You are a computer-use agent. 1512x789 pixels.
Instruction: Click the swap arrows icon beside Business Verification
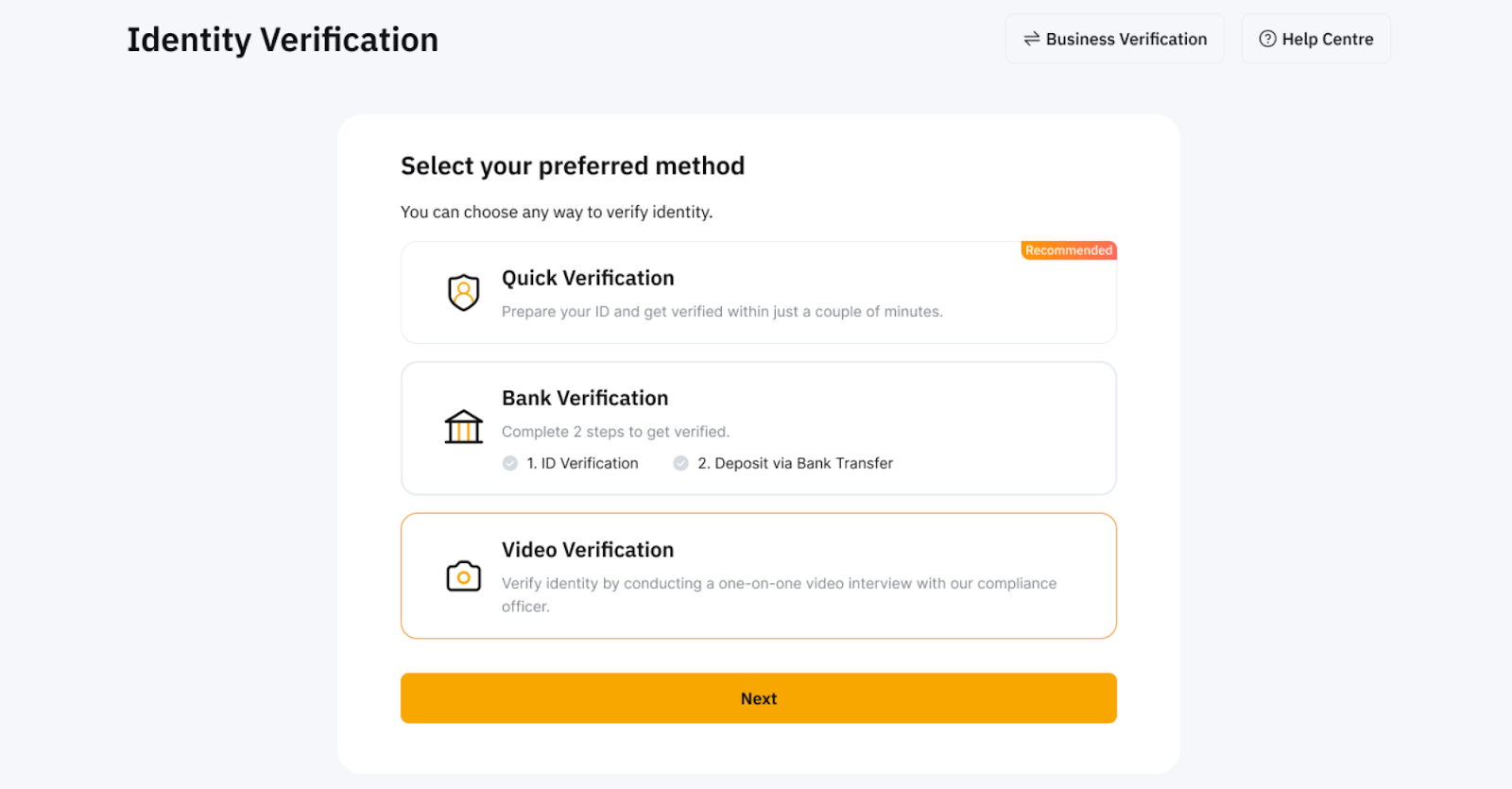pos(1031,39)
